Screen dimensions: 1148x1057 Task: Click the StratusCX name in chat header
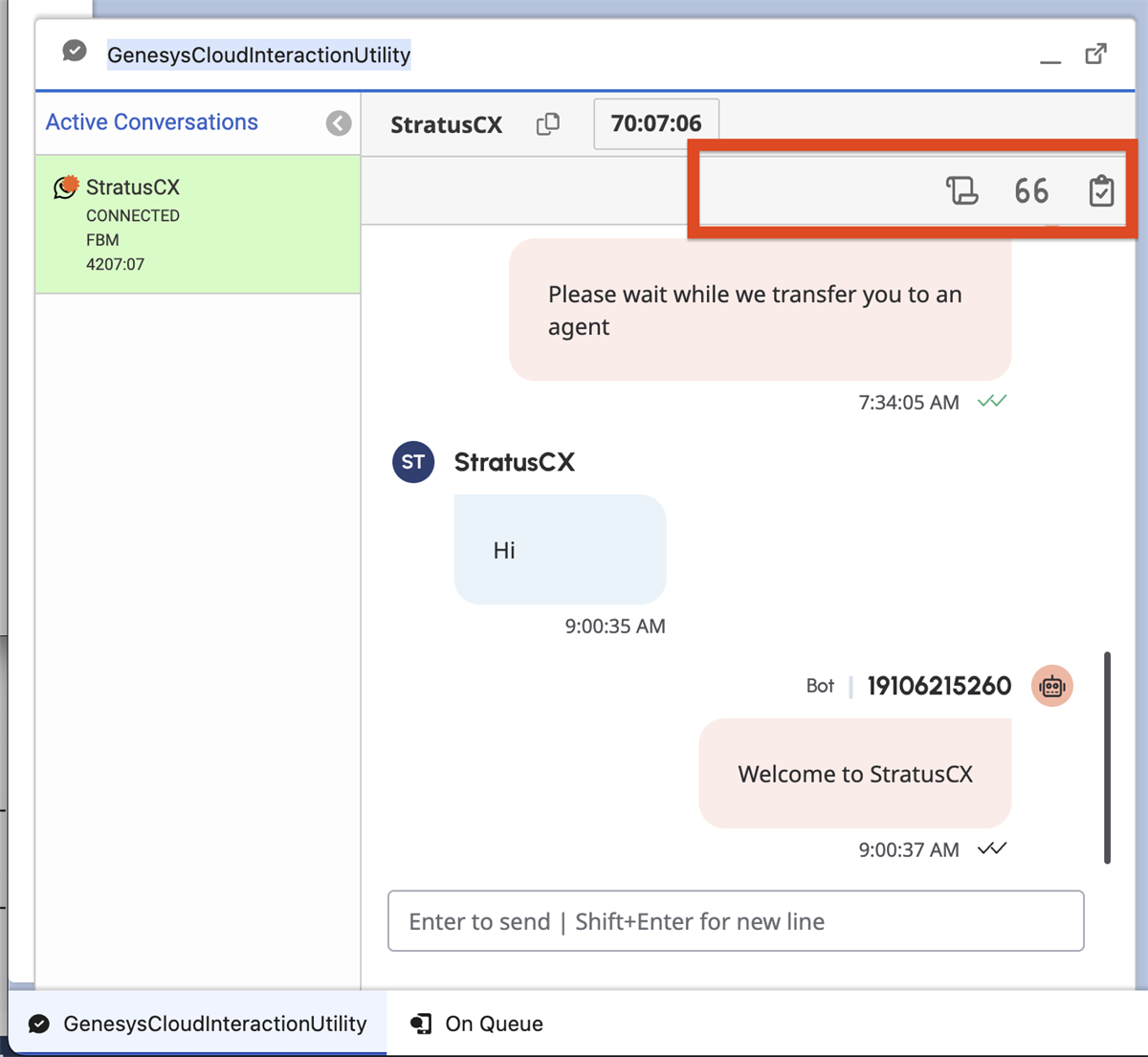[x=447, y=124]
